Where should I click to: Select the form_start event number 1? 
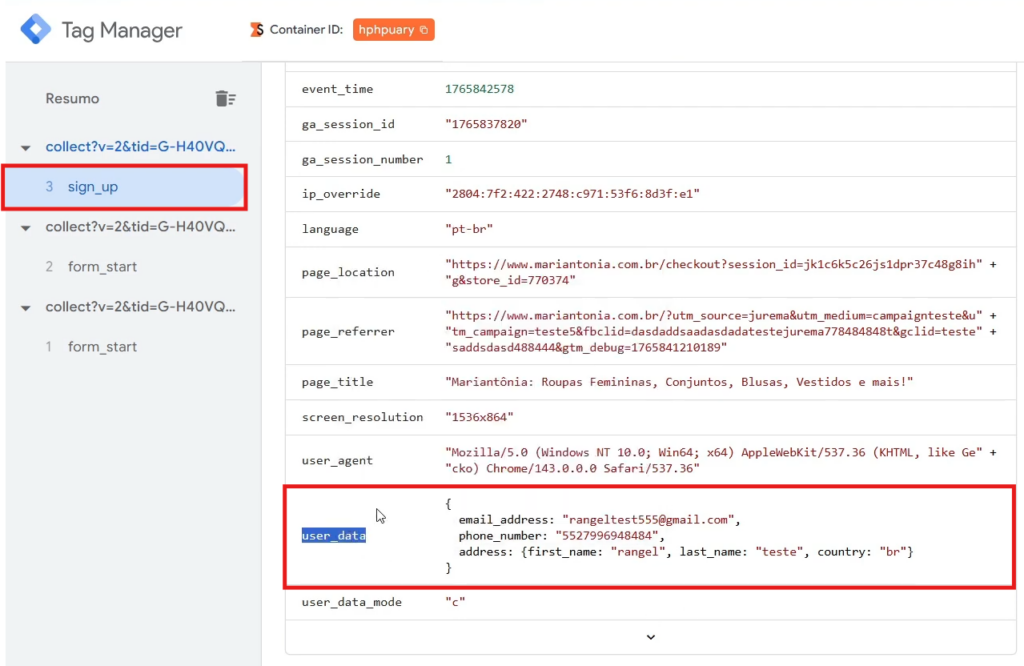click(102, 347)
